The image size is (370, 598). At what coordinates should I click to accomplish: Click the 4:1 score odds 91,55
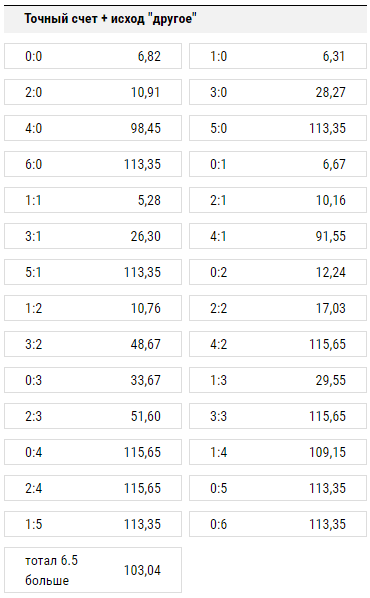278,236
